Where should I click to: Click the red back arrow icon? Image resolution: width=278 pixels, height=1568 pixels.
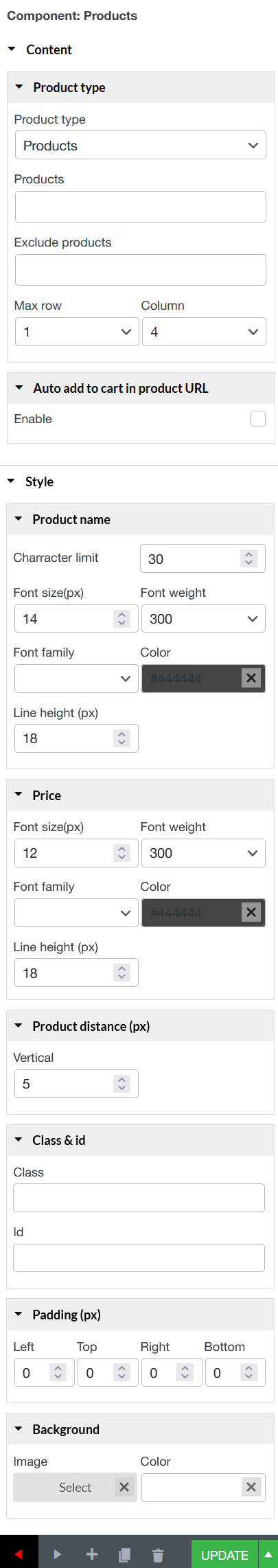[x=19, y=1554]
